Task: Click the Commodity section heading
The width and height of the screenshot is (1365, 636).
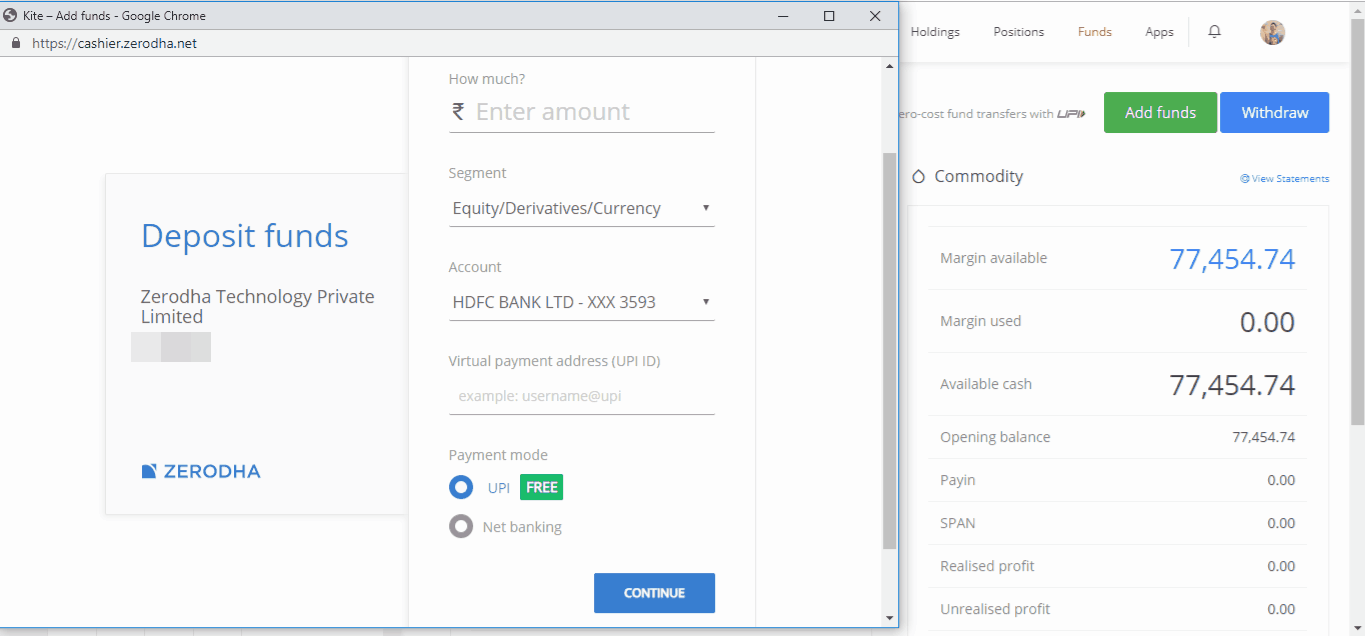Action: (x=978, y=176)
